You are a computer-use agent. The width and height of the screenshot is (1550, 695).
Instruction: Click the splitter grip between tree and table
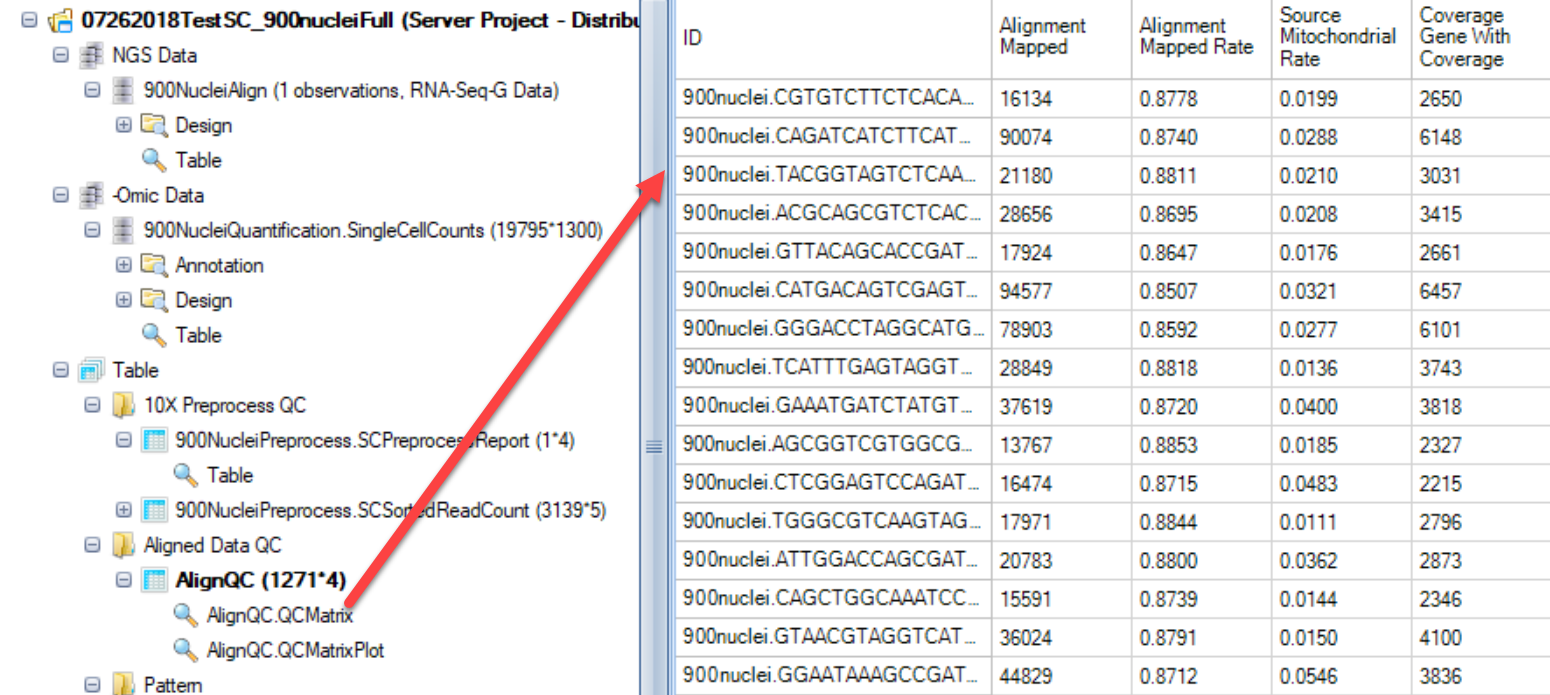click(654, 447)
